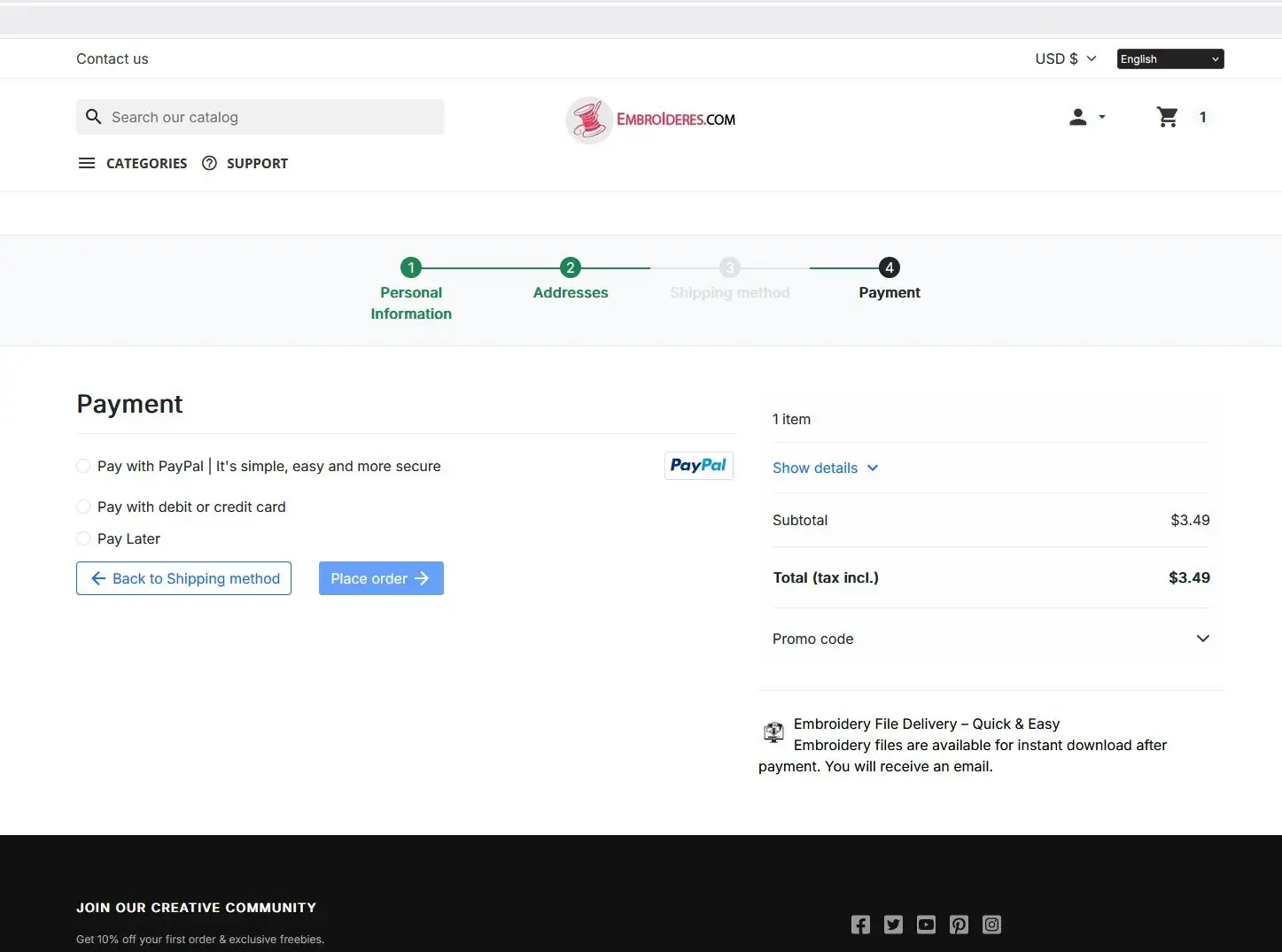Open the Pinterest social icon

959,925
